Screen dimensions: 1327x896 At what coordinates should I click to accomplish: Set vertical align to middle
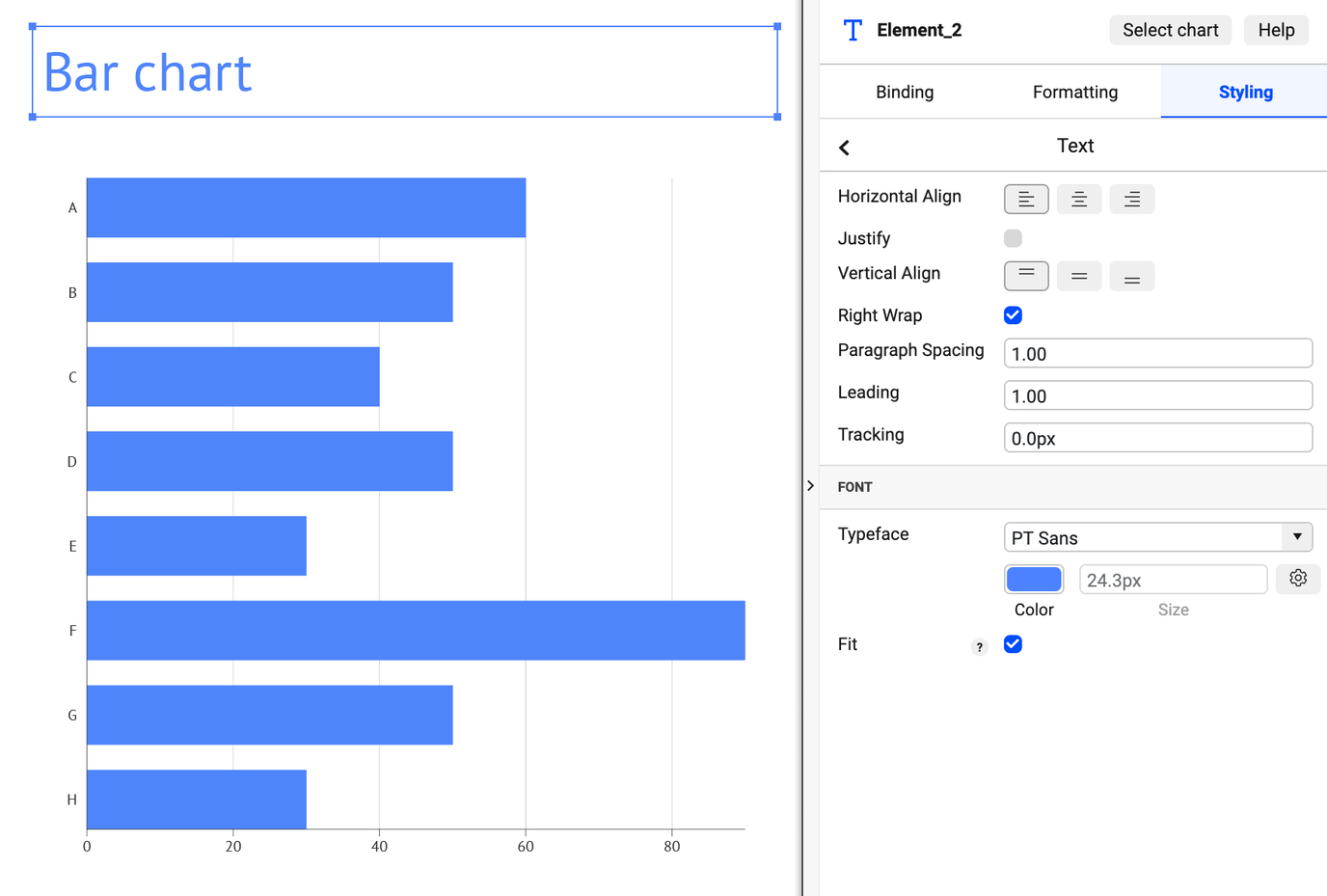(x=1078, y=276)
